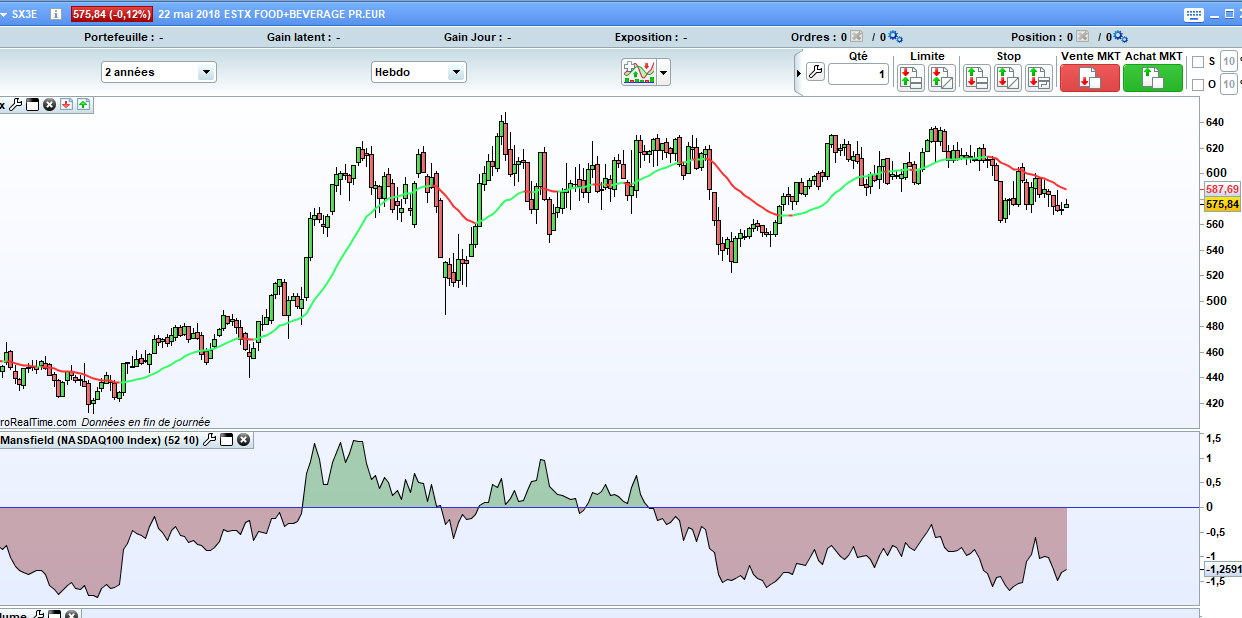Screen dimensions: 1242x618
Task: Click the Données en fin de journée text
Action: 146,423
